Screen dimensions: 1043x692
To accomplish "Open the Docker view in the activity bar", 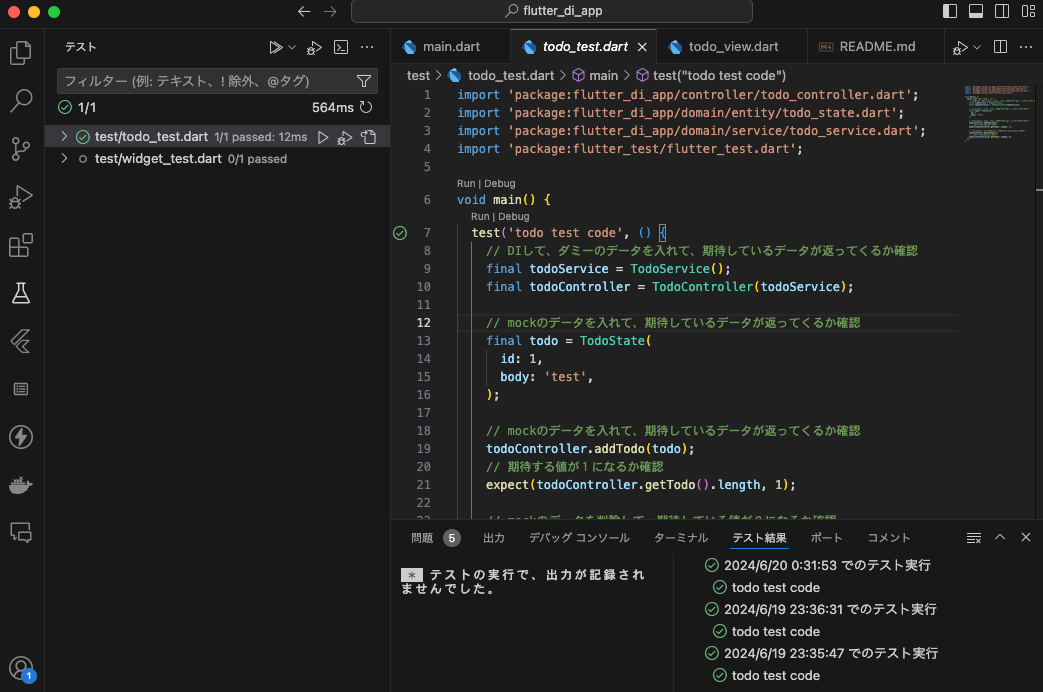I will 21,485.
